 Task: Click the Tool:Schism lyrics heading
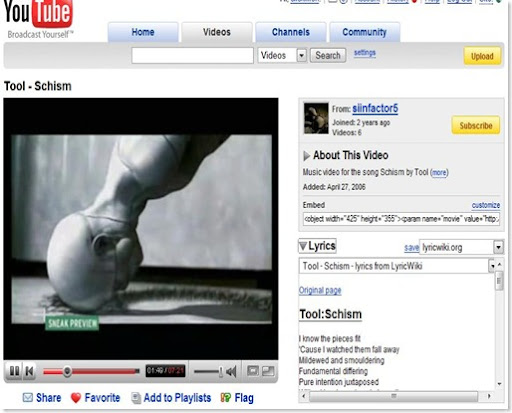pos(330,314)
